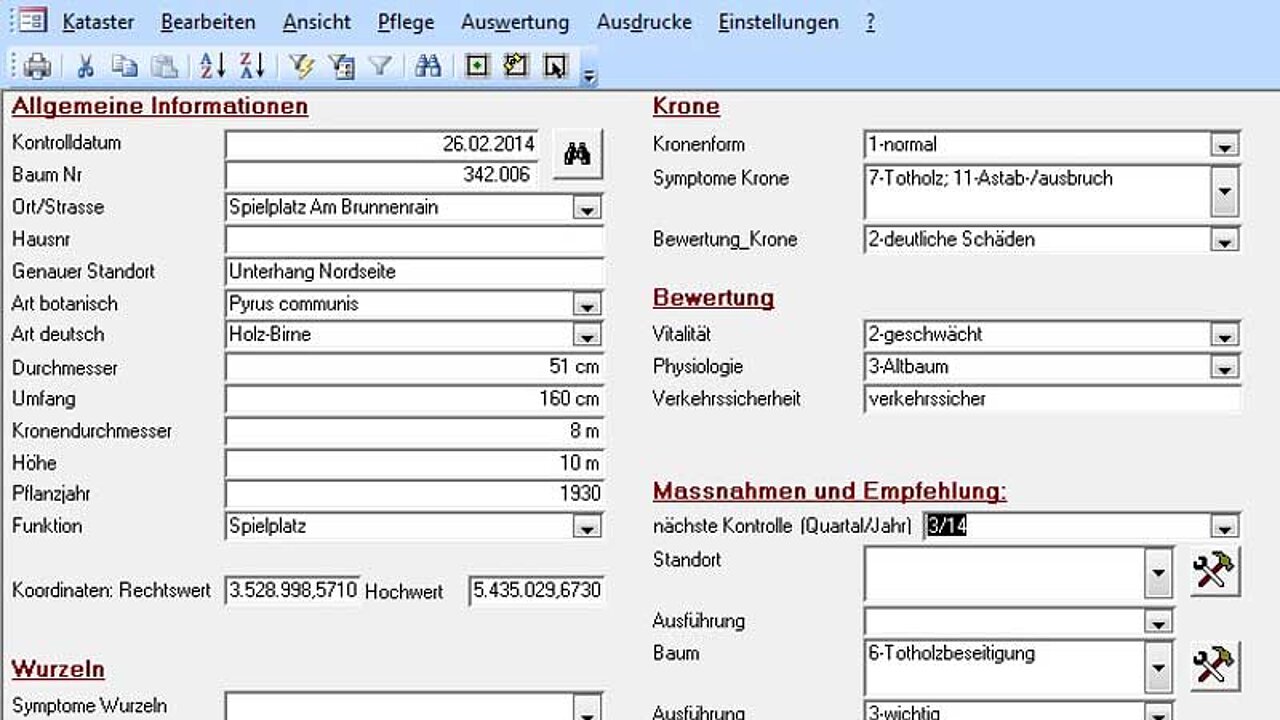This screenshot has width=1280, height=720.
Task: Open the Einstellungen menu
Action: point(778,22)
